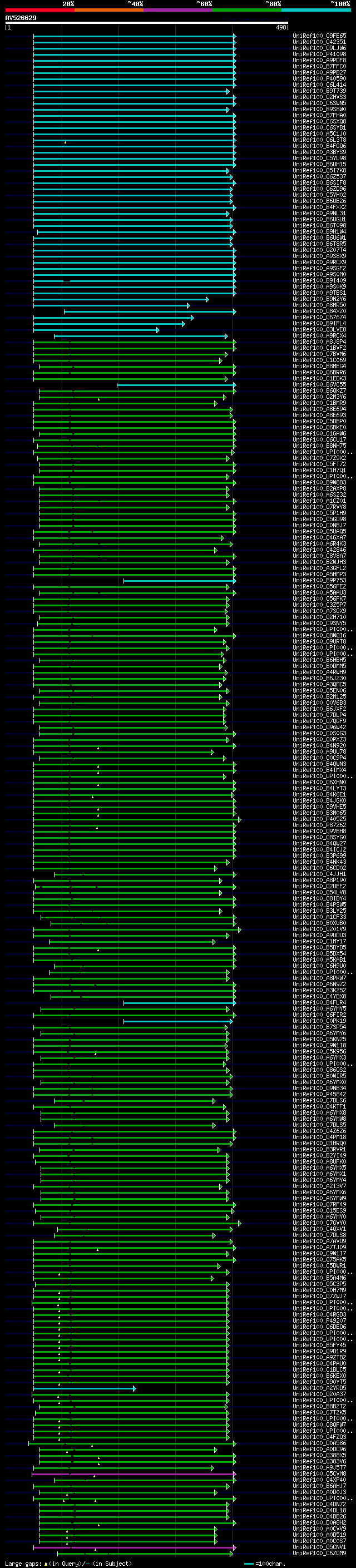Select subject label UniRef100_B7FHA0

point(319,116)
